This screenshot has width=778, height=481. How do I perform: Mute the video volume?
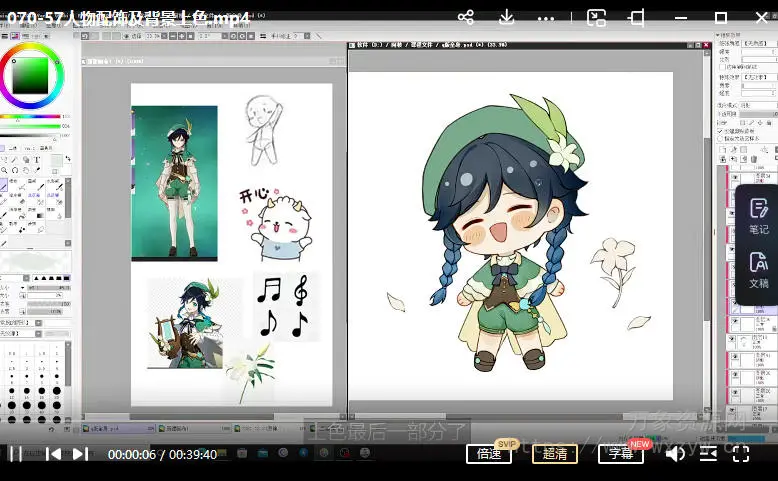[675, 454]
